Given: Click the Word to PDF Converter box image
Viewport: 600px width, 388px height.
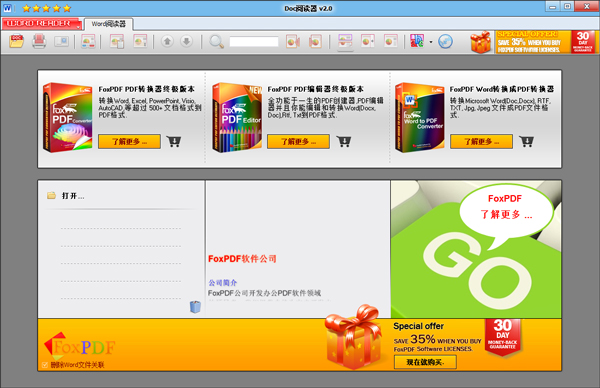Looking at the screenshot, I should click(x=420, y=117).
